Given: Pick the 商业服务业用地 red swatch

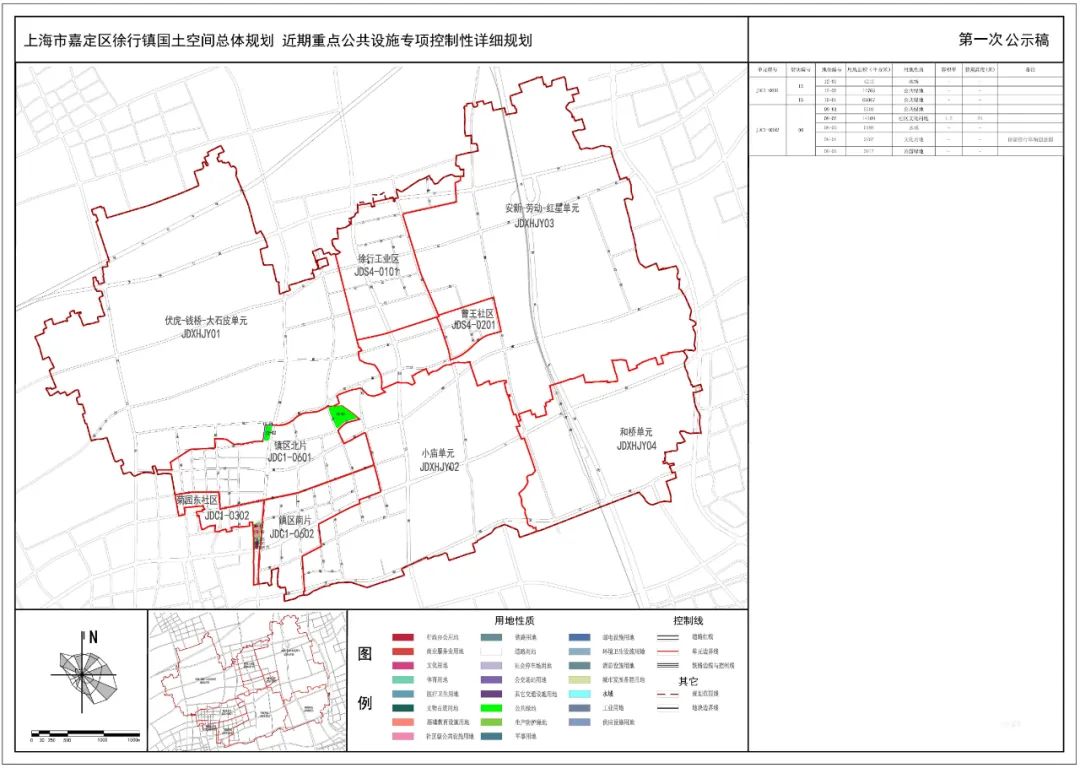Looking at the screenshot, I should [403, 652].
